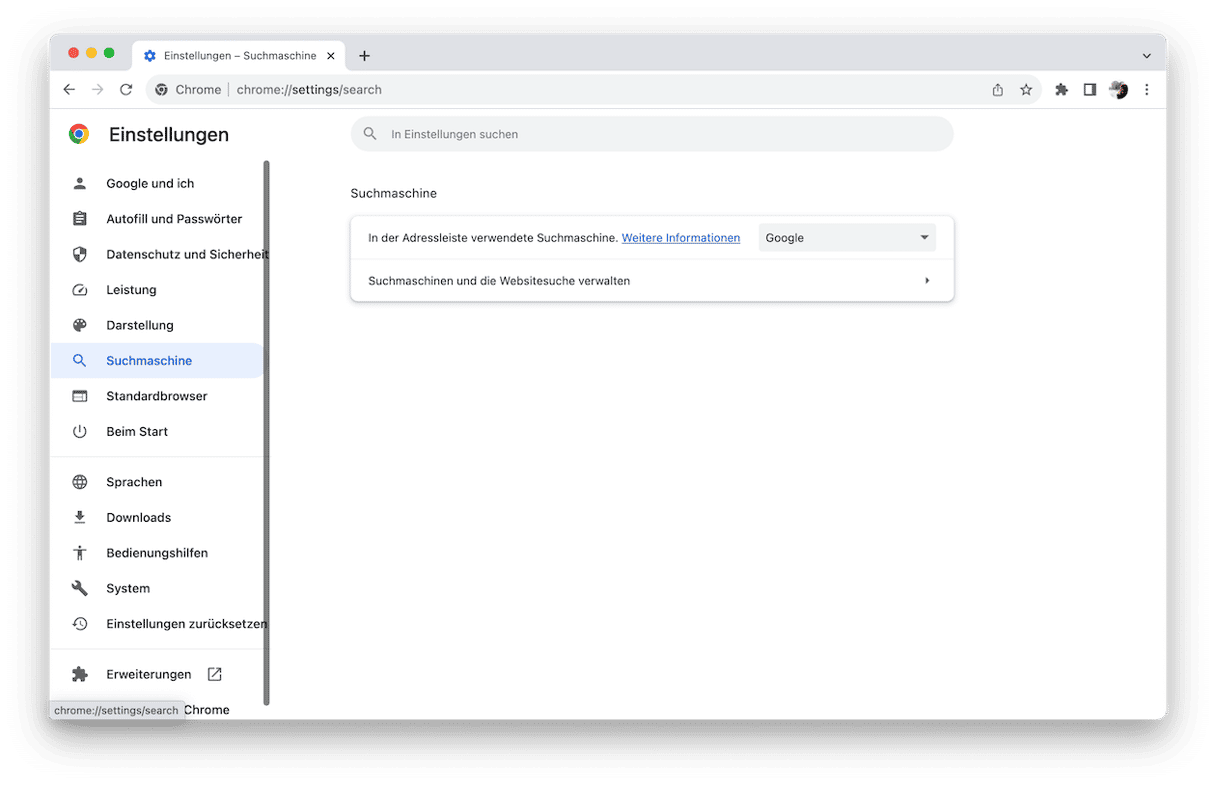Go to Bedienungshilfen section
The width and height of the screenshot is (1216, 785).
[157, 553]
